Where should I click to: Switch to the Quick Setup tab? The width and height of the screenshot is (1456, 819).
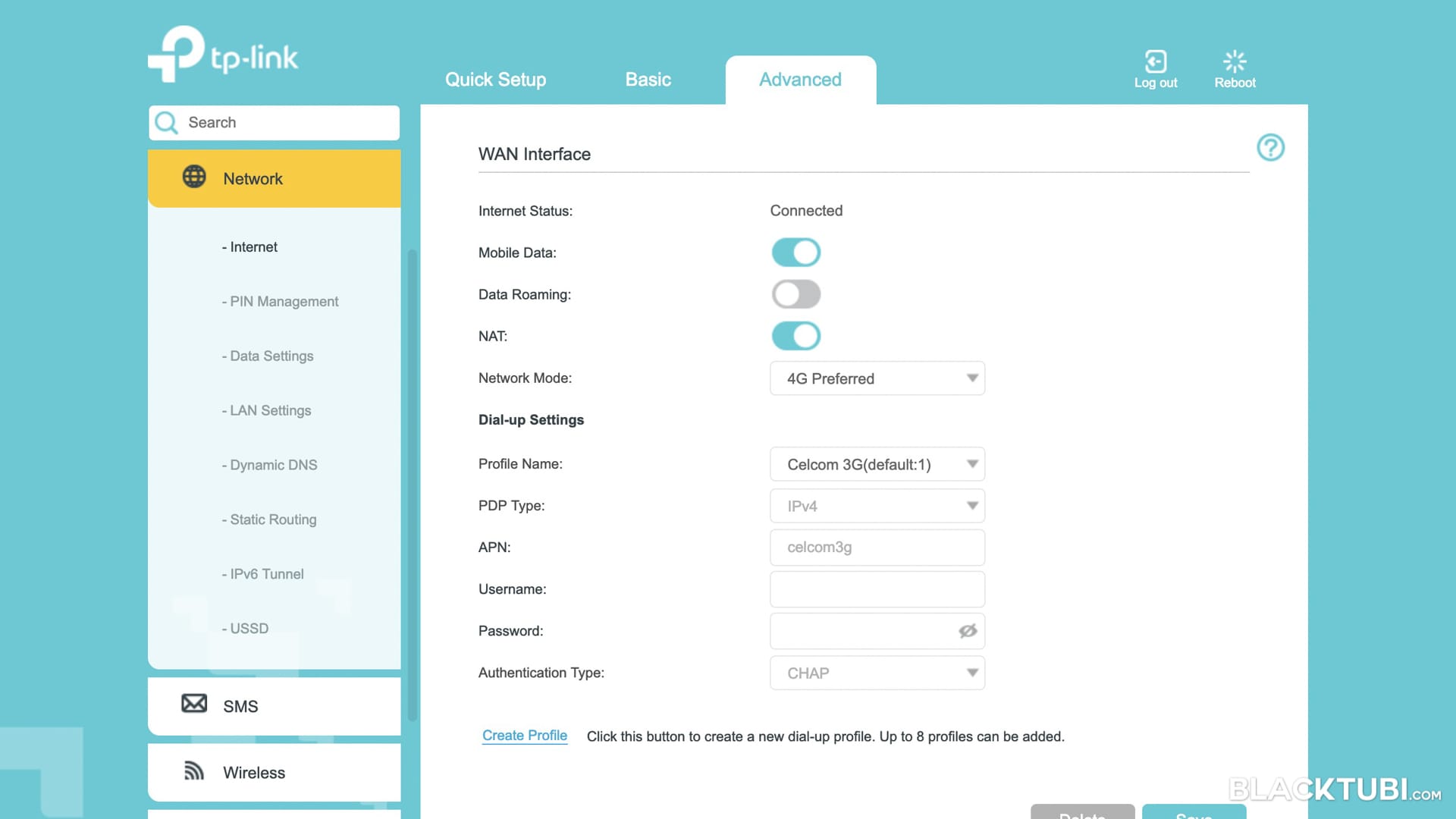(x=495, y=80)
